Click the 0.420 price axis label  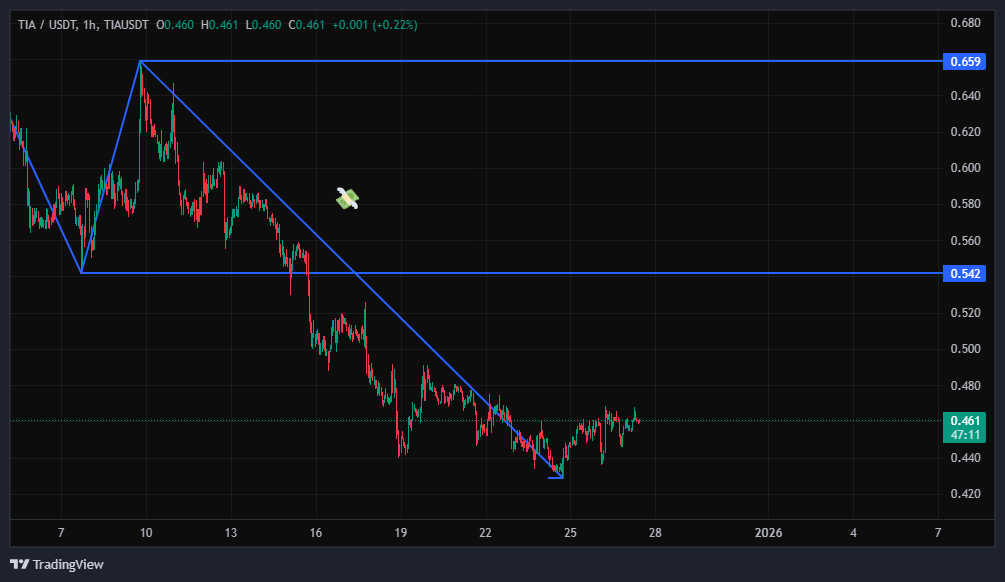click(965, 494)
